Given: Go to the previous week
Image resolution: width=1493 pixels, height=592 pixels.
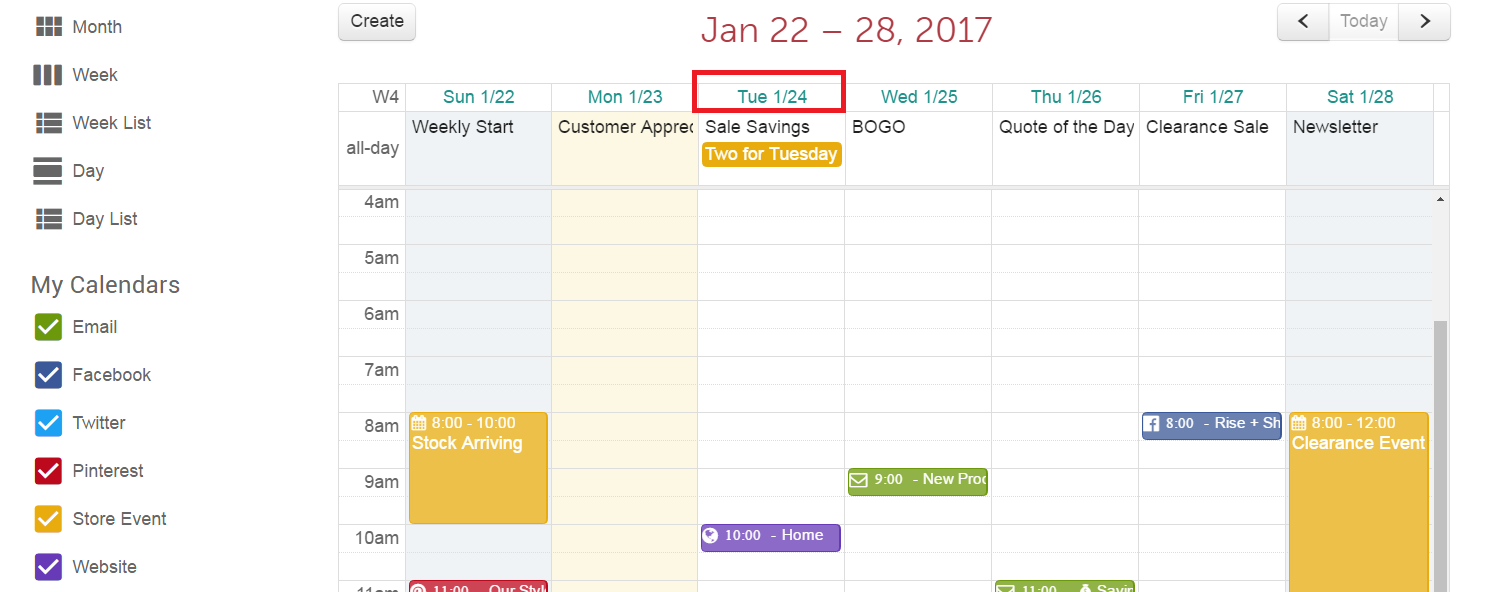Looking at the screenshot, I should tap(1303, 22).
